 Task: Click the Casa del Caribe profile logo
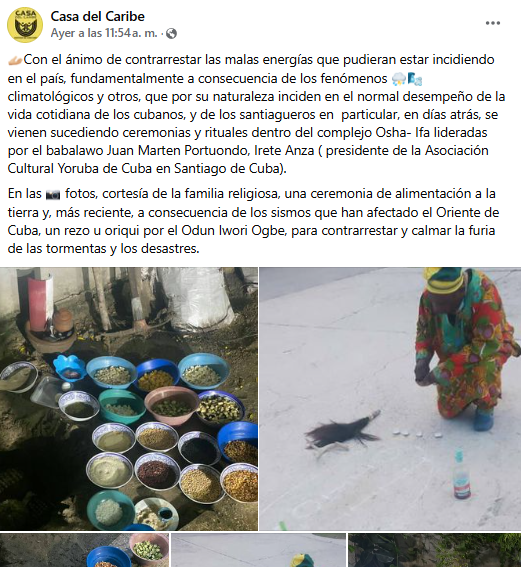(25, 25)
